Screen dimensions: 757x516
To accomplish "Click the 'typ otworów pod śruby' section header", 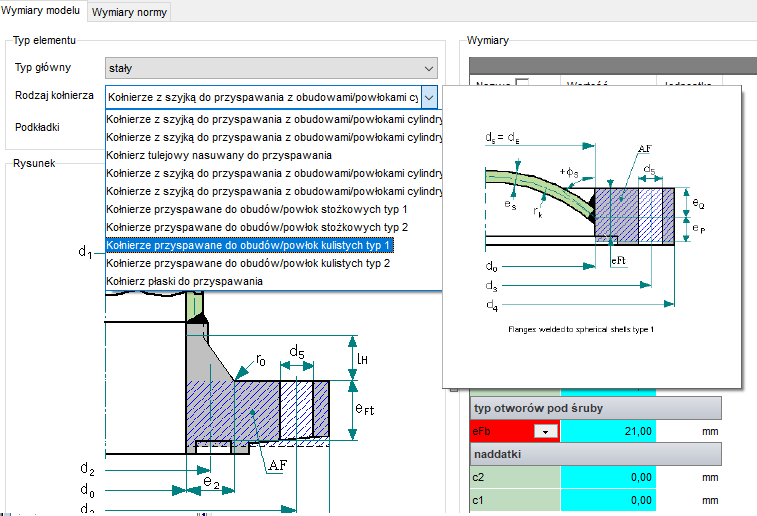I will click(x=595, y=408).
